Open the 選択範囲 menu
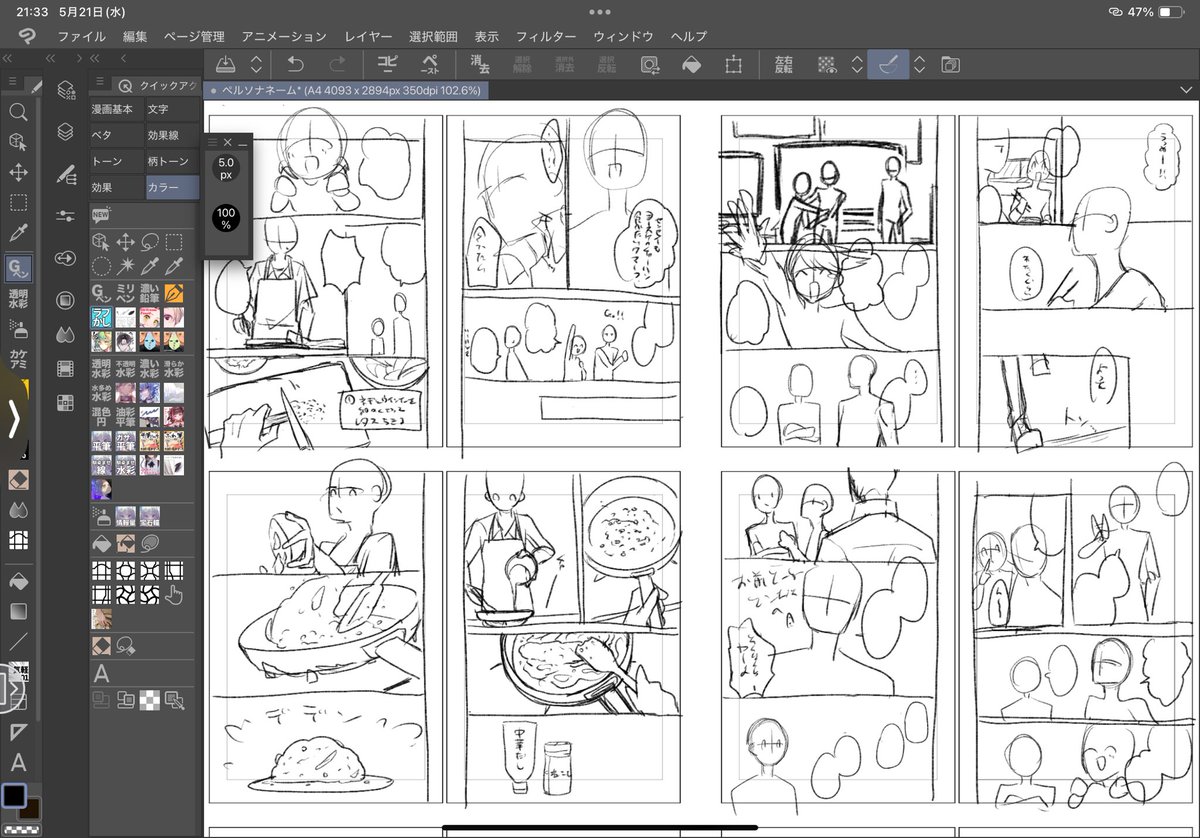The height and width of the screenshot is (838, 1200). [x=434, y=36]
